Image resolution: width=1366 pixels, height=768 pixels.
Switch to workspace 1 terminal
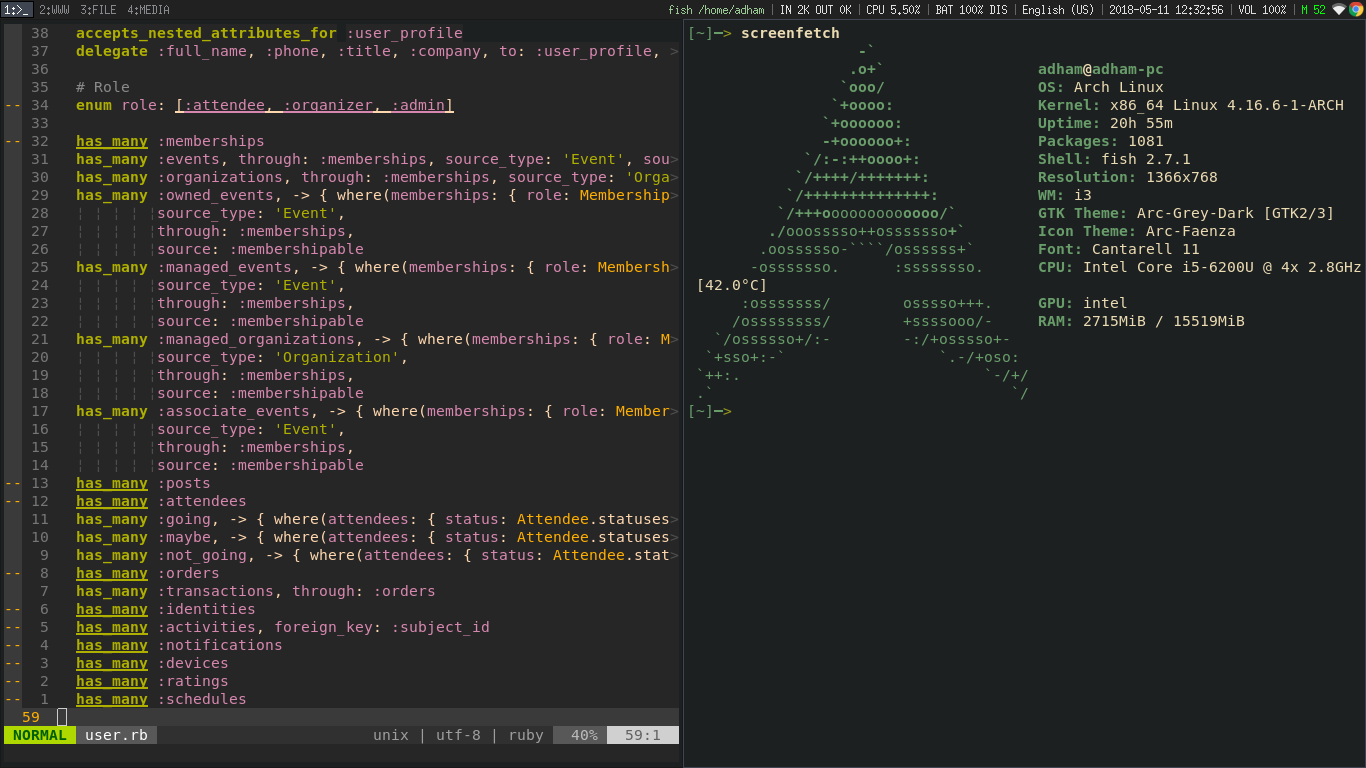17,9
